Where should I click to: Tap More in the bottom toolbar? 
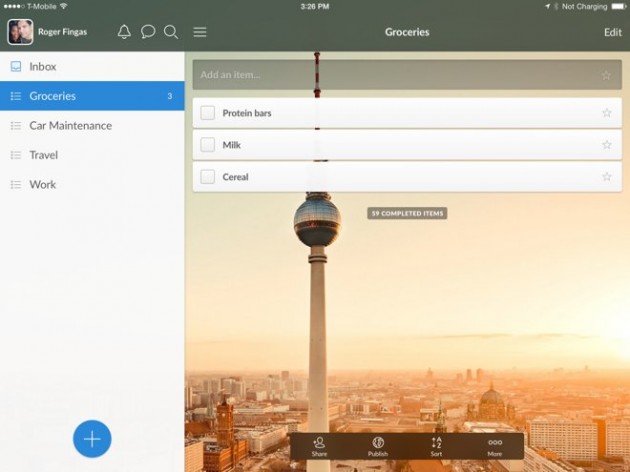(495, 447)
